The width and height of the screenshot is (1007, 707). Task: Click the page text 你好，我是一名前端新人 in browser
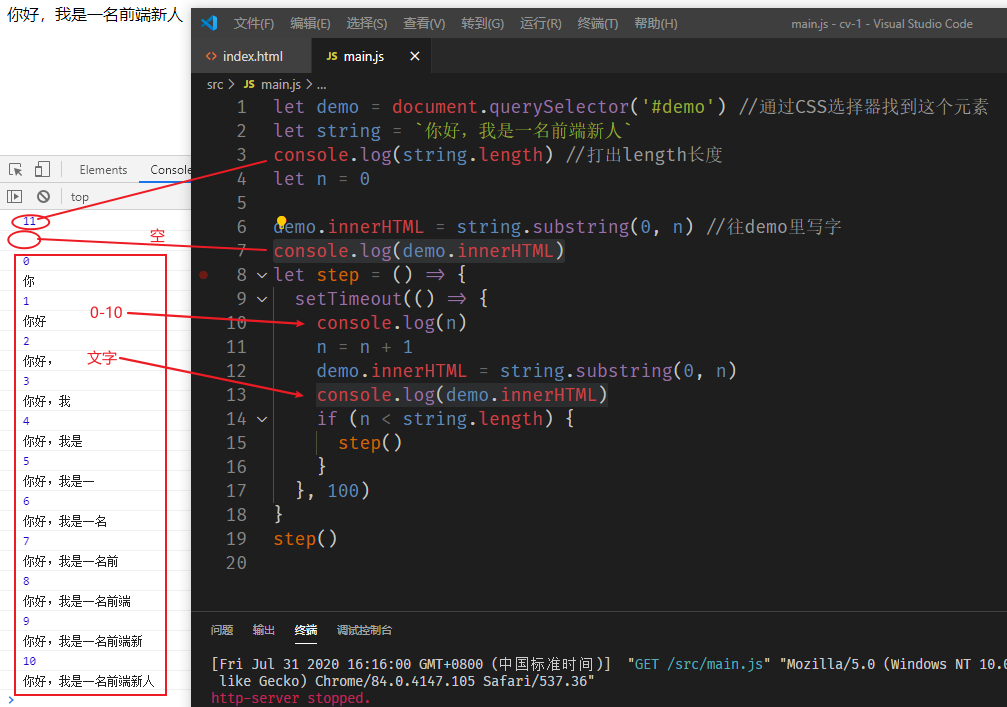pyautogui.click(x=95, y=14)
